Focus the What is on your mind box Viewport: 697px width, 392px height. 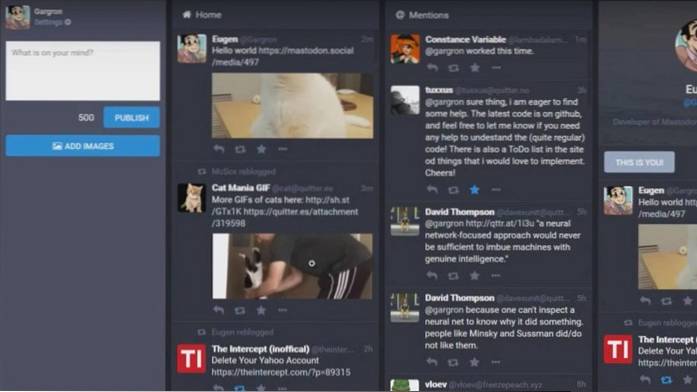pos(83,71)
